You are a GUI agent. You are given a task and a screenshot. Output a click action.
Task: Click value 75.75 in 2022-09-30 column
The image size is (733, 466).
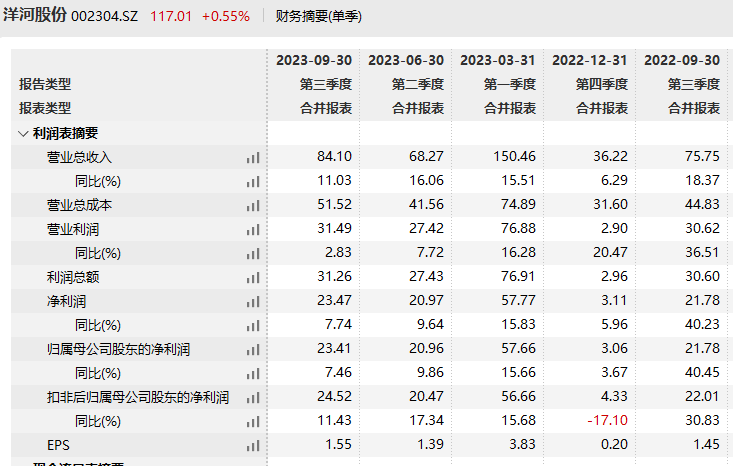coord(702,156)
